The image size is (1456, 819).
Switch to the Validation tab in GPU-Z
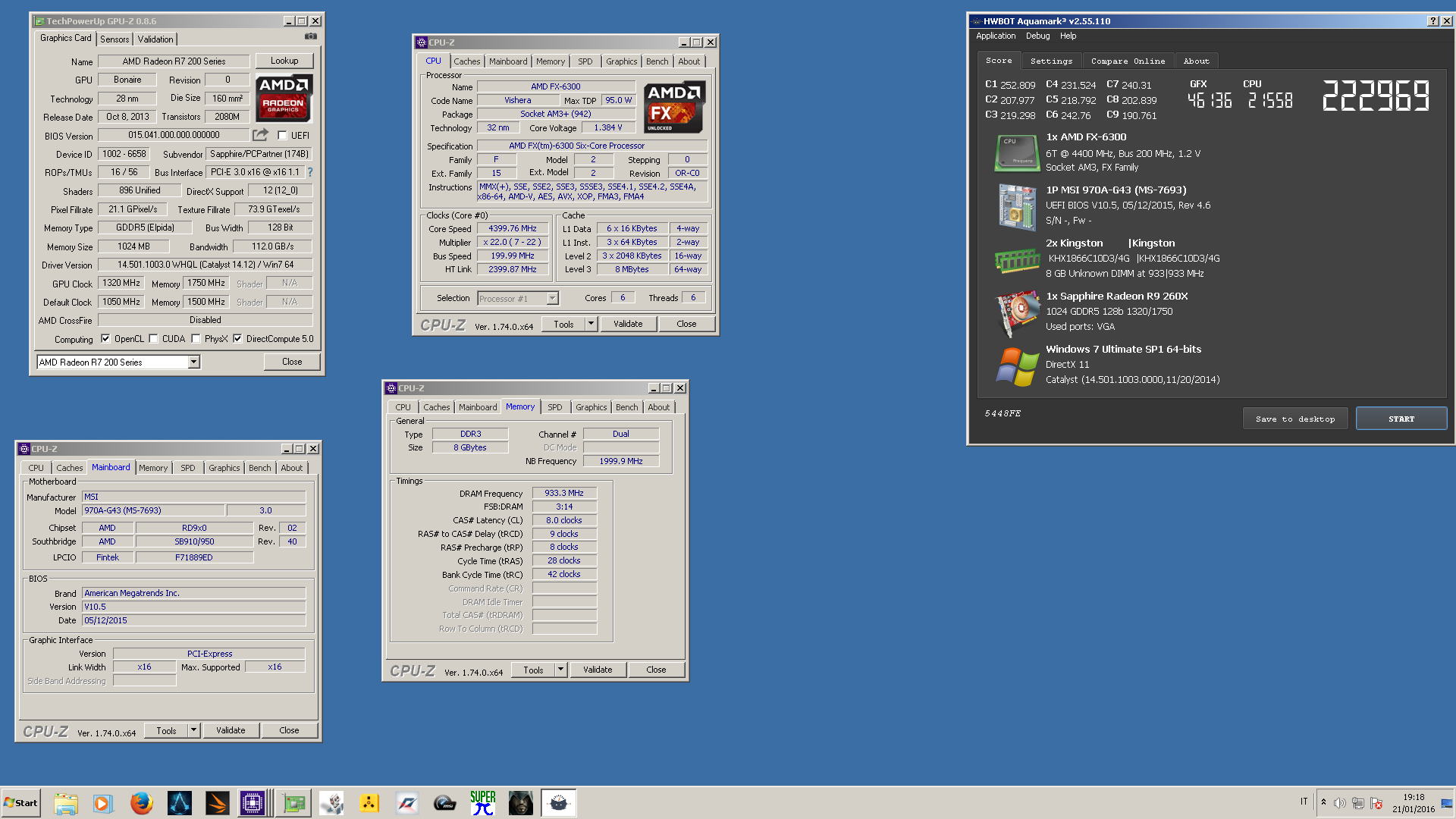click(155, 39)
